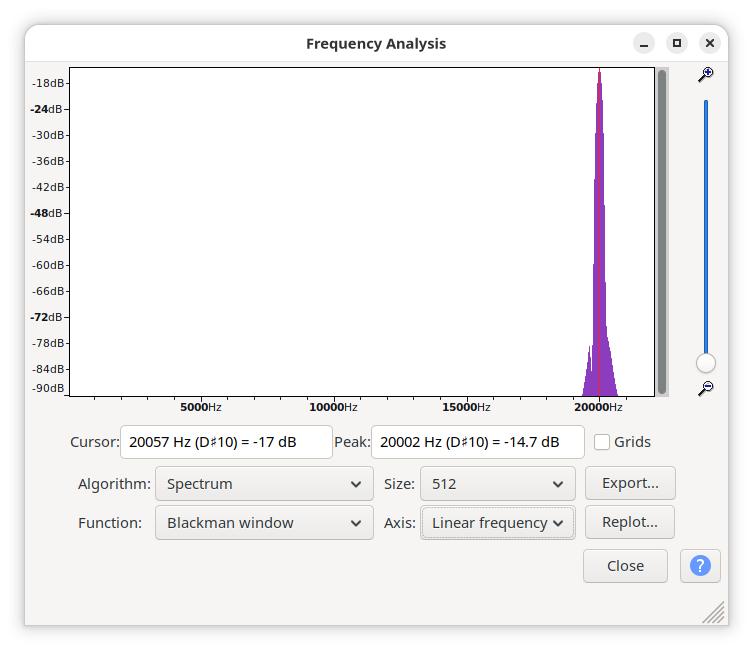Viewport: 753px width, 650px height.
Task: Click the zoom out magnifier icon
Action: 706,388
